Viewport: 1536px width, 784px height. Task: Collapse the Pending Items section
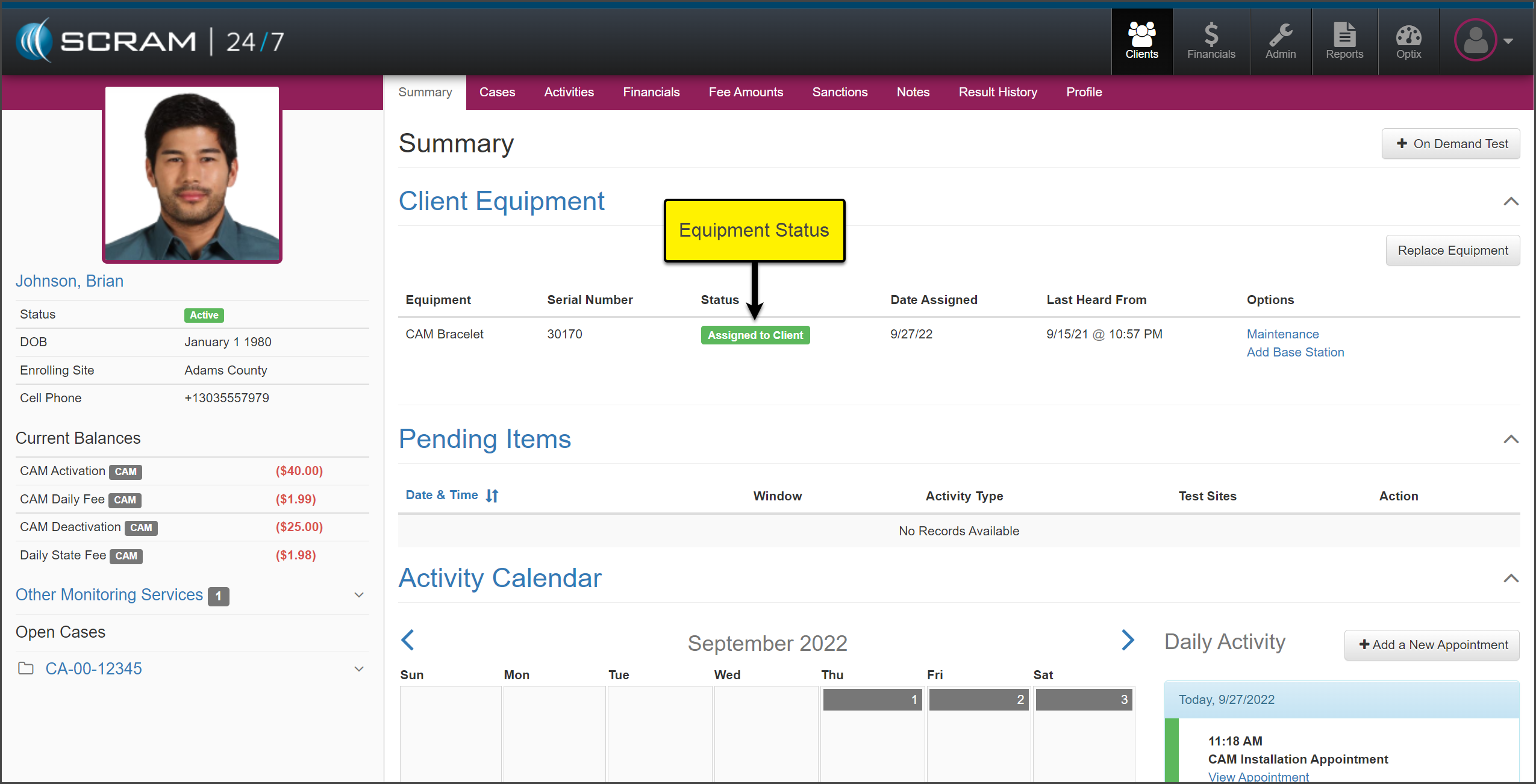pyautogui.click(x=1511, y=439)
